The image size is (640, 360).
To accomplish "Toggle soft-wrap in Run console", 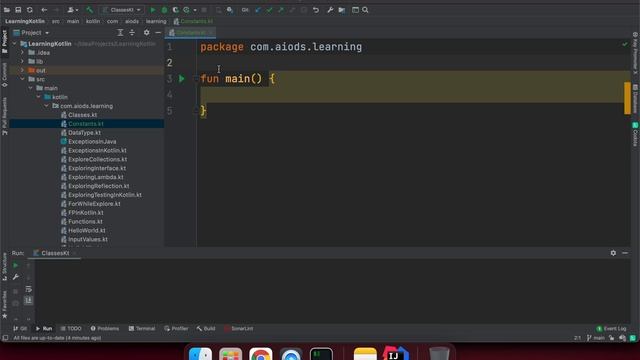I will [x=29, y=289].
